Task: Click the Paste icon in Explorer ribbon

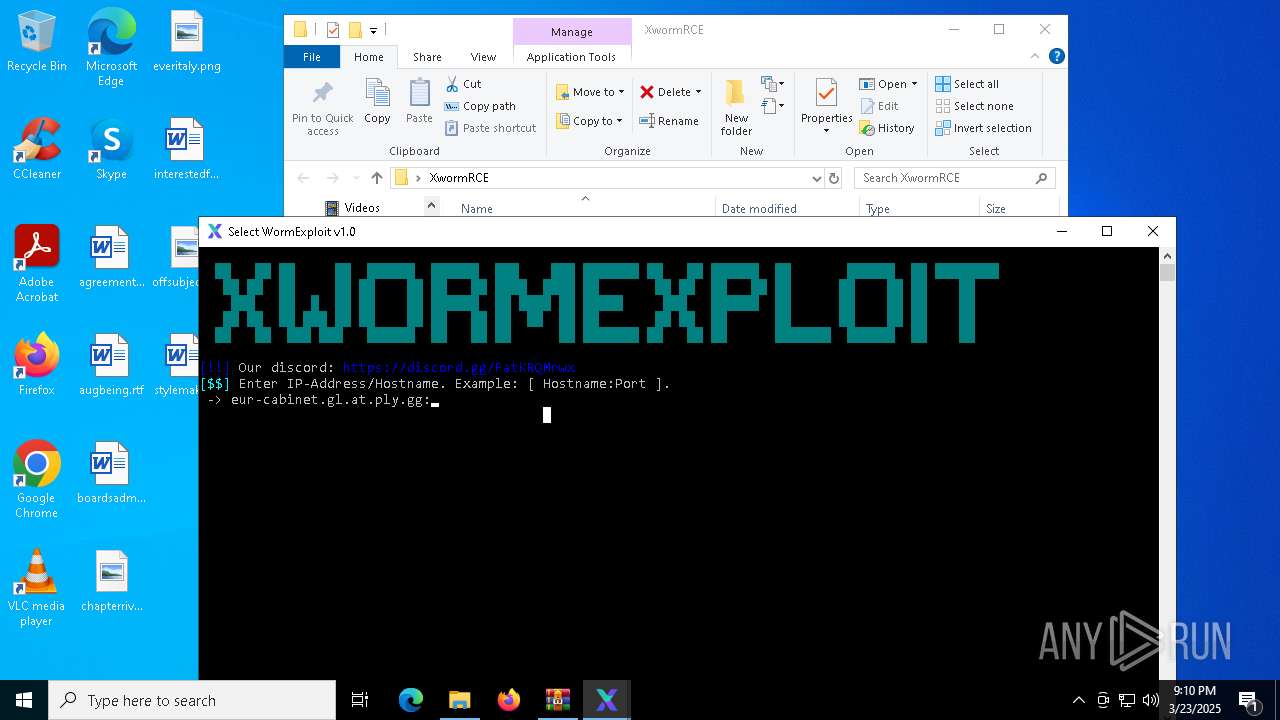Action: click(419, 102)
